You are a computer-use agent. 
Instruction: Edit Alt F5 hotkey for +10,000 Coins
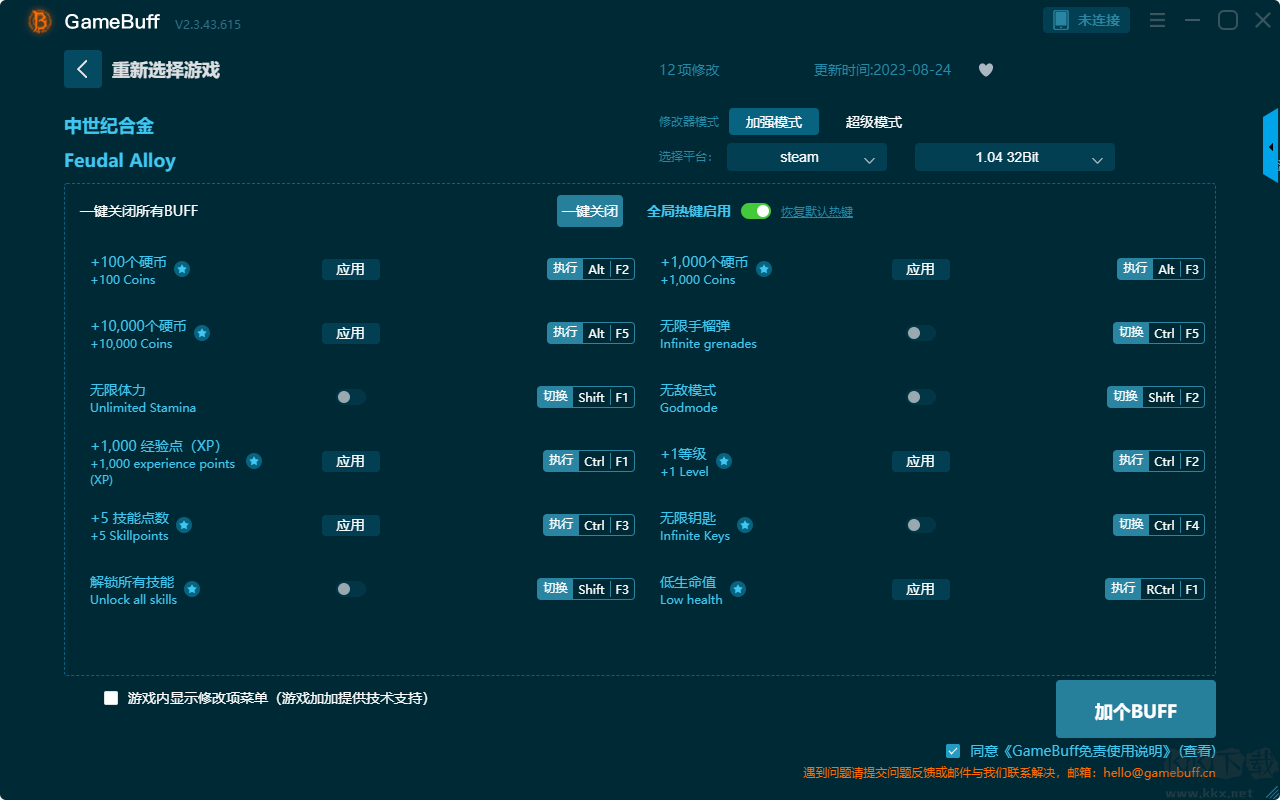tap(591, 333)
